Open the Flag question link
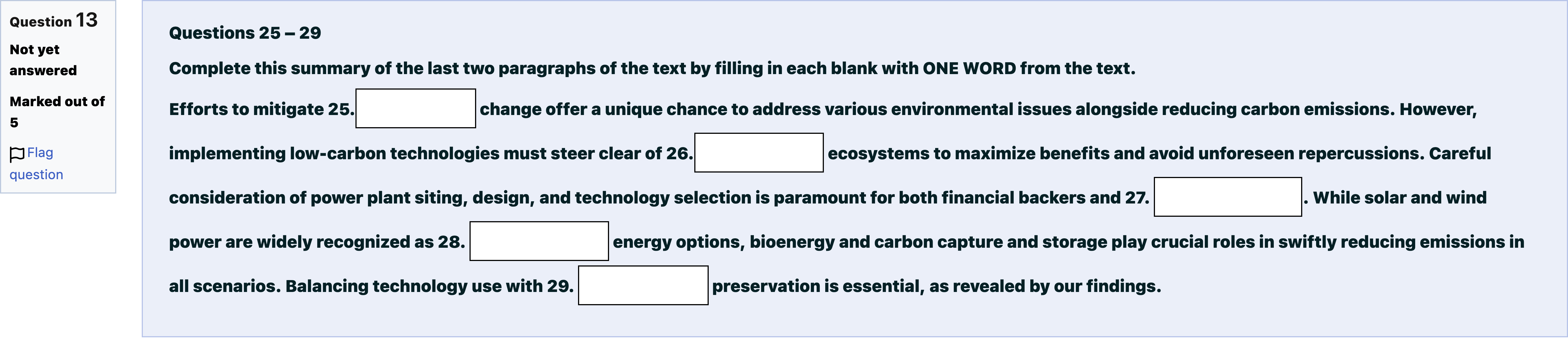Image resolution: width=1568 pixels, height=355 pixels. 36,163
